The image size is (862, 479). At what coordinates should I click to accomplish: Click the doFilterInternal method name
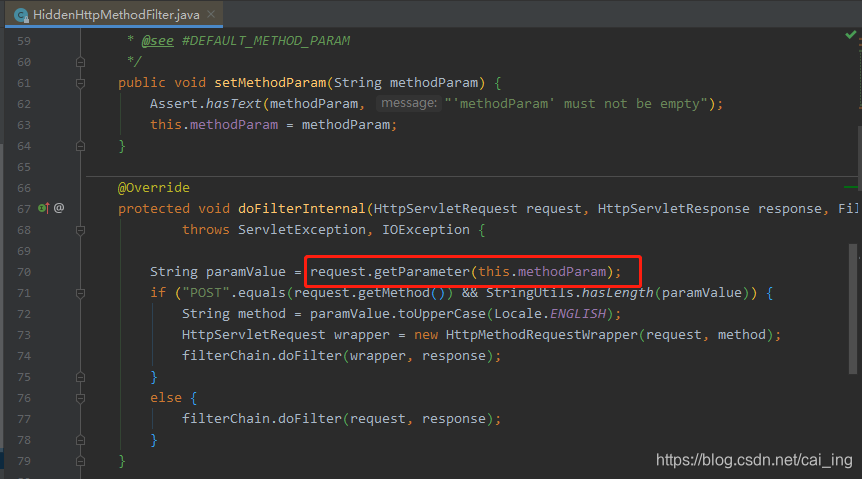point(301,208)
